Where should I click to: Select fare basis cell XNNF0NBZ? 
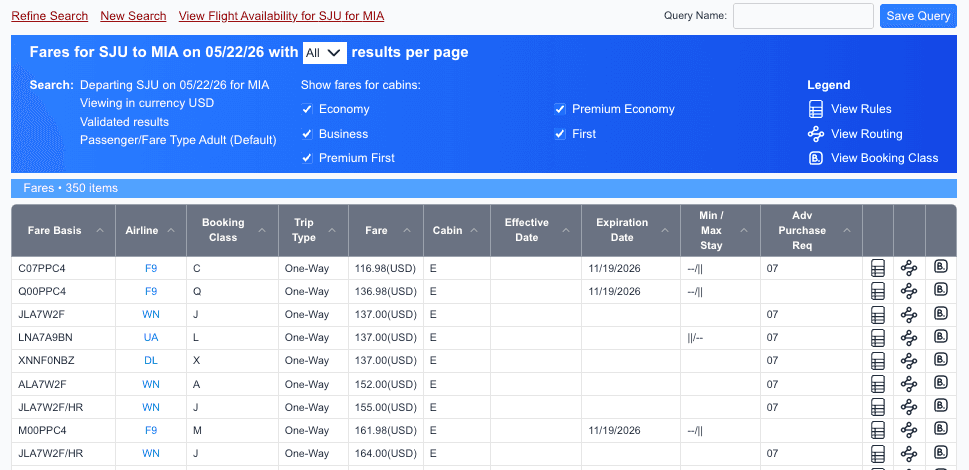coord(63,361)
